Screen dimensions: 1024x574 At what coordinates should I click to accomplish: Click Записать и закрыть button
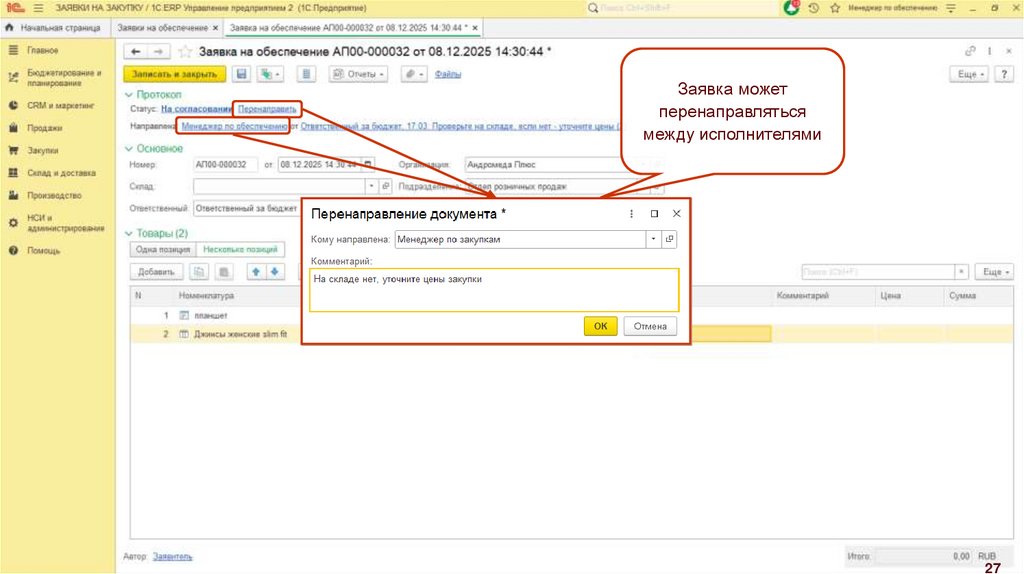174,74
